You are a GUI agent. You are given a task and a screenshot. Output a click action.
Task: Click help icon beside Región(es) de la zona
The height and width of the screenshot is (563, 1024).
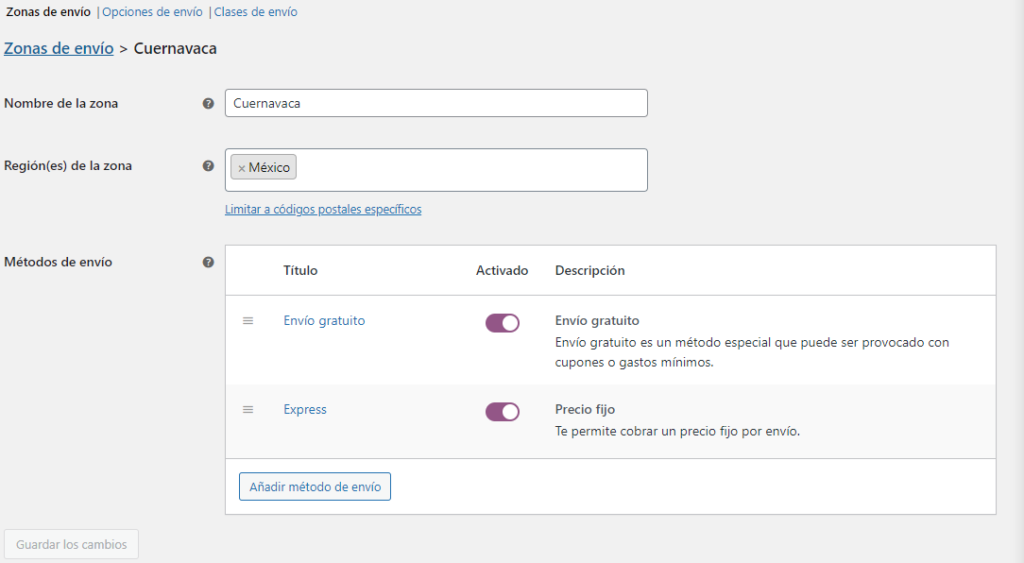click(x=208, y=166)
